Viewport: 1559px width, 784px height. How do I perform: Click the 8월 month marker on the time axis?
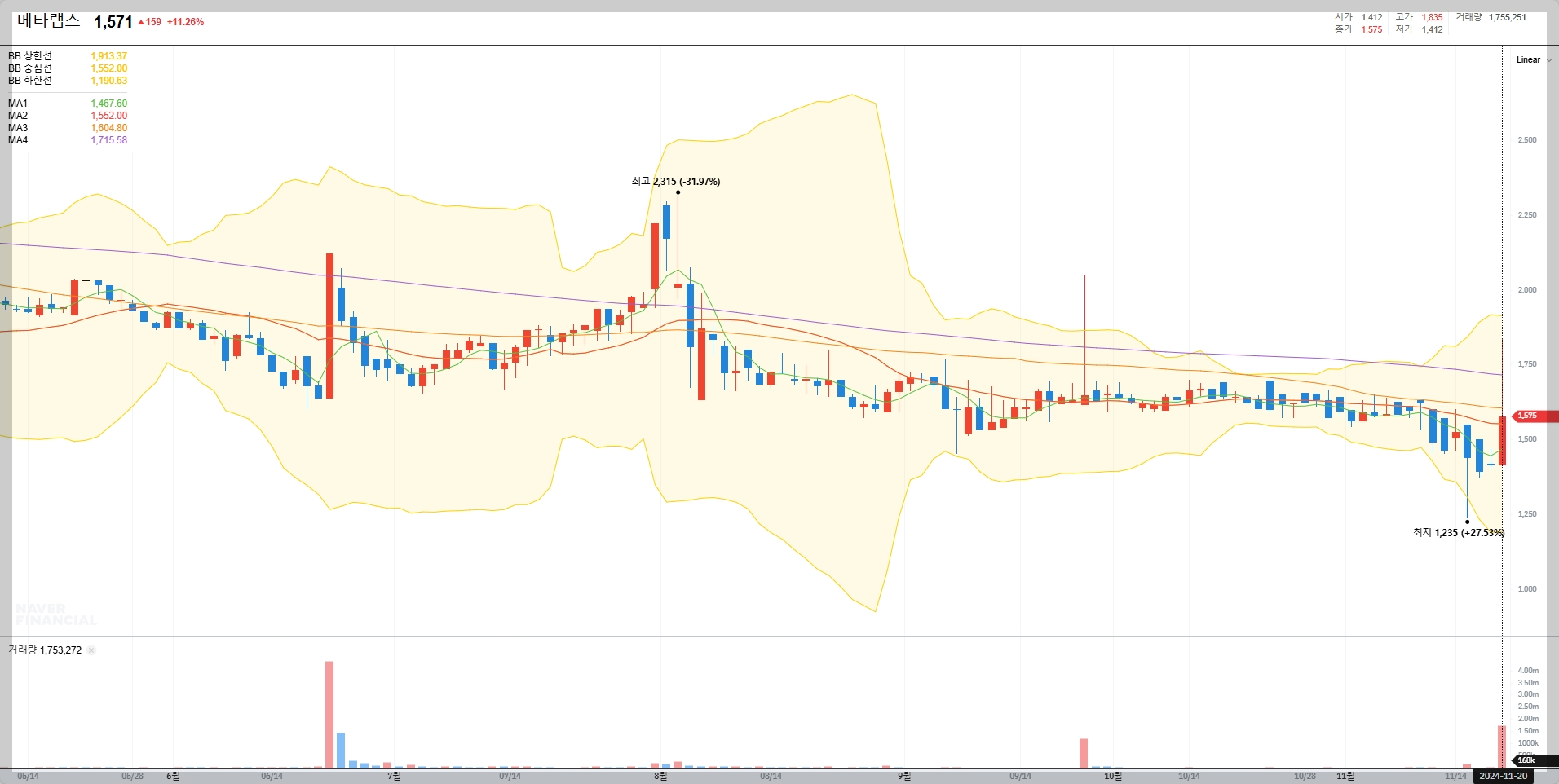click(x=660, y=776)
